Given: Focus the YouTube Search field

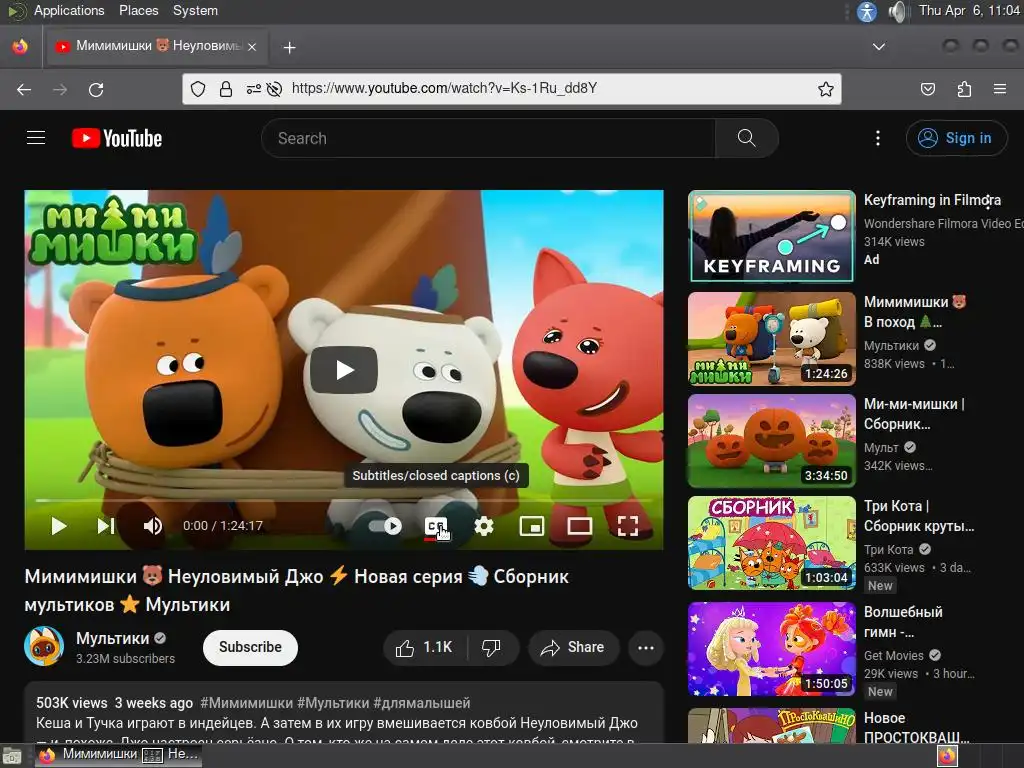Looking at the screenshot, I should point(488,138).
